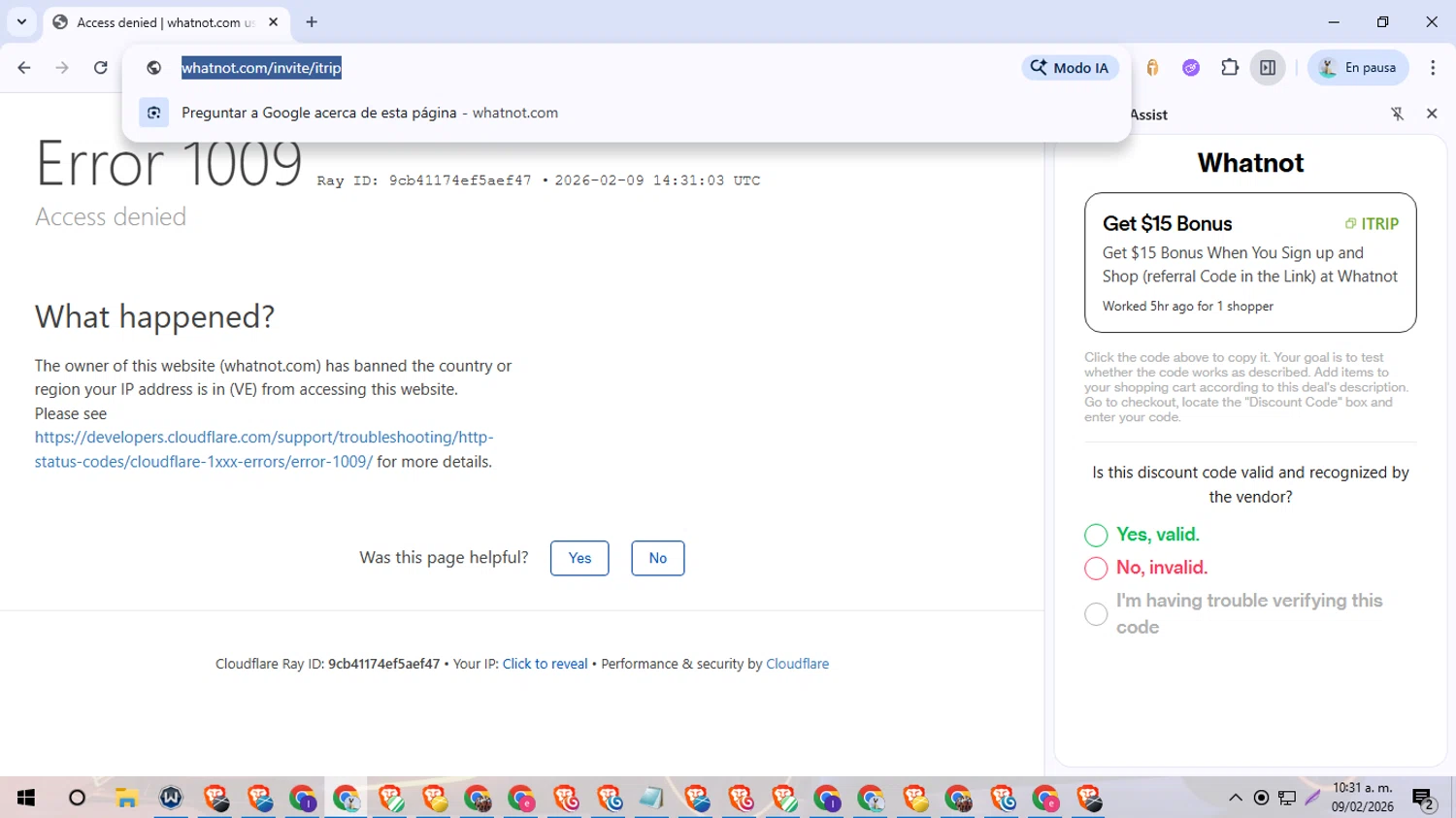The image size is (1456, 818).
Task: Reload the current page
Action: point(100,68)
